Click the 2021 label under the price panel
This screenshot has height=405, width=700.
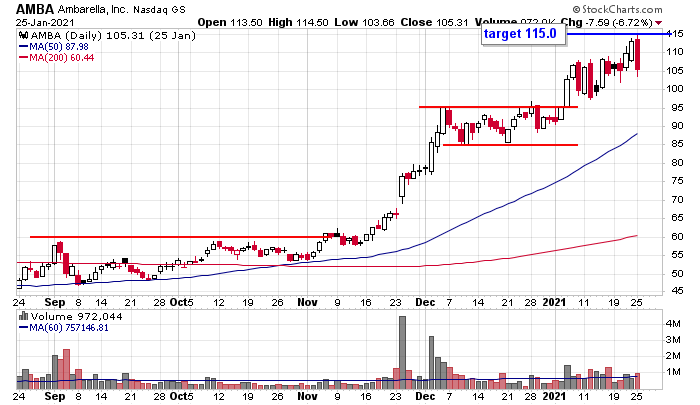[554, 302]
